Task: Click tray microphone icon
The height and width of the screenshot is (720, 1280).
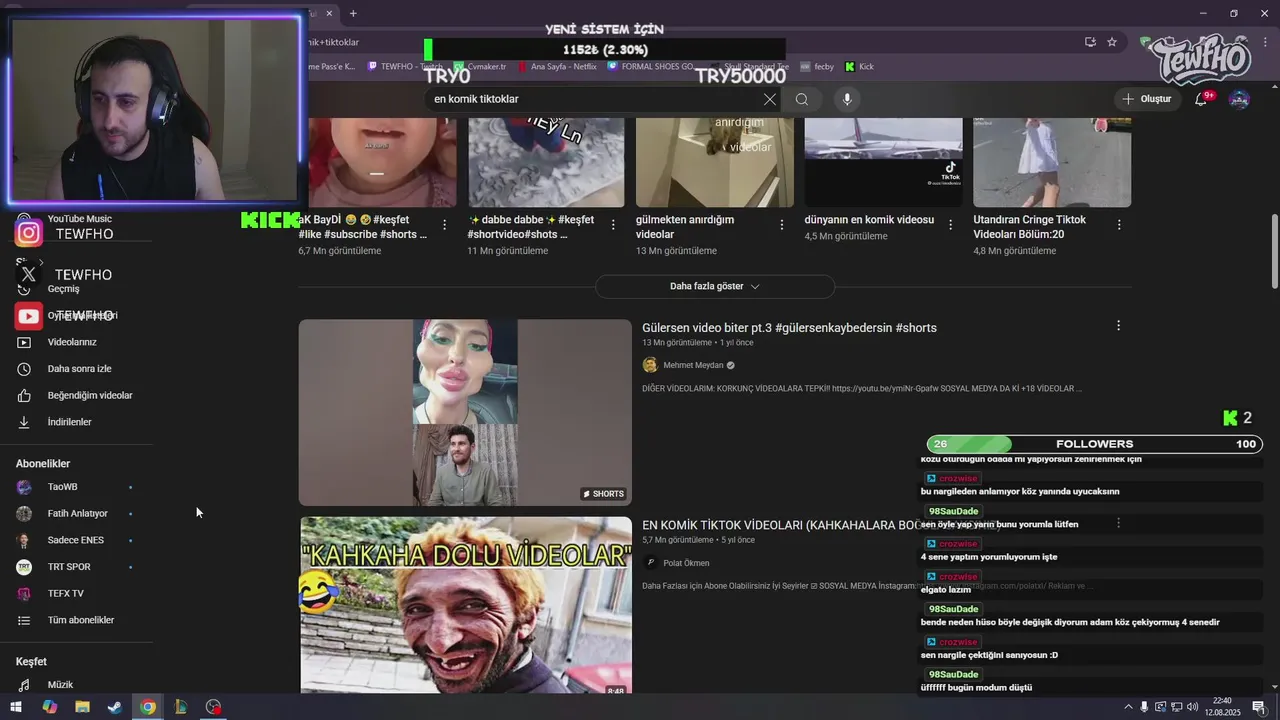Action: click(1145, 707)
